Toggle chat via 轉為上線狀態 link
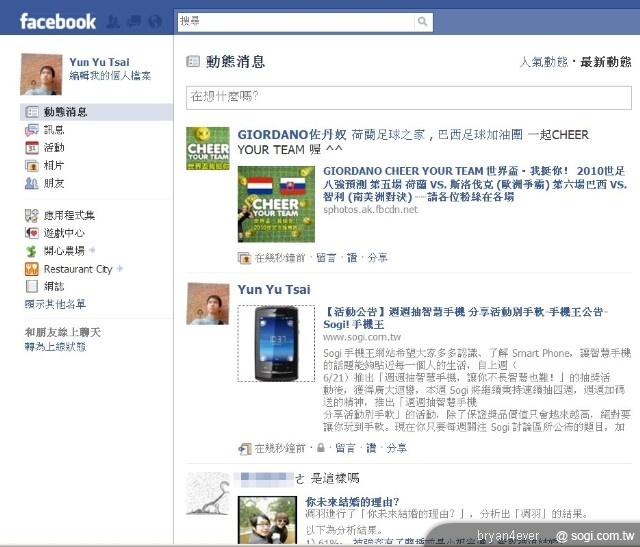The width and height of the screenshot is (640, 547). (x=55, y=347)
